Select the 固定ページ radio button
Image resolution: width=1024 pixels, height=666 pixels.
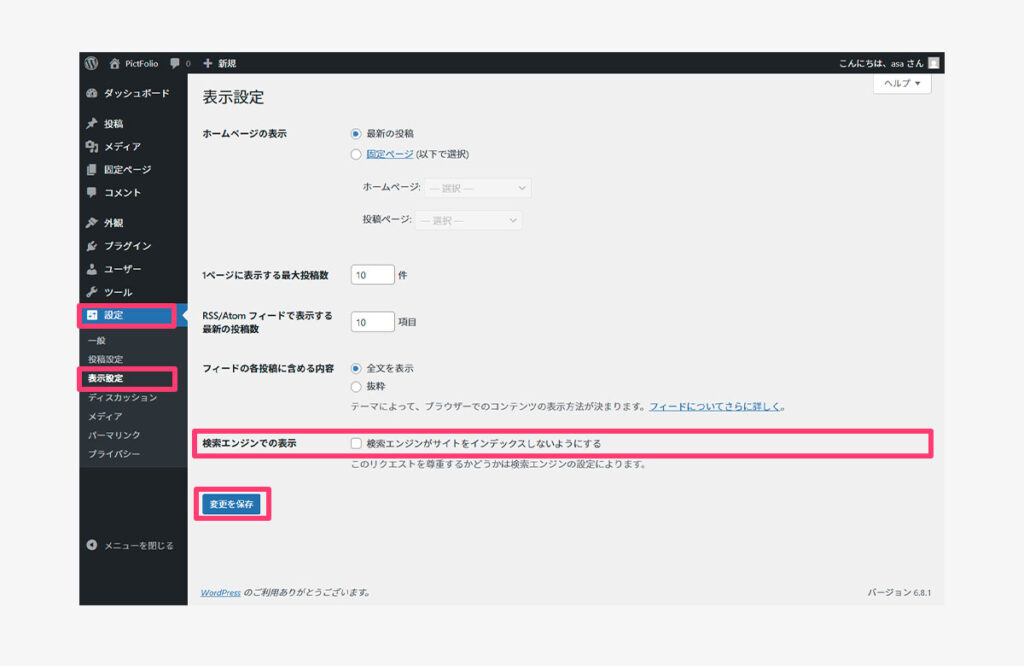(356, 155)
